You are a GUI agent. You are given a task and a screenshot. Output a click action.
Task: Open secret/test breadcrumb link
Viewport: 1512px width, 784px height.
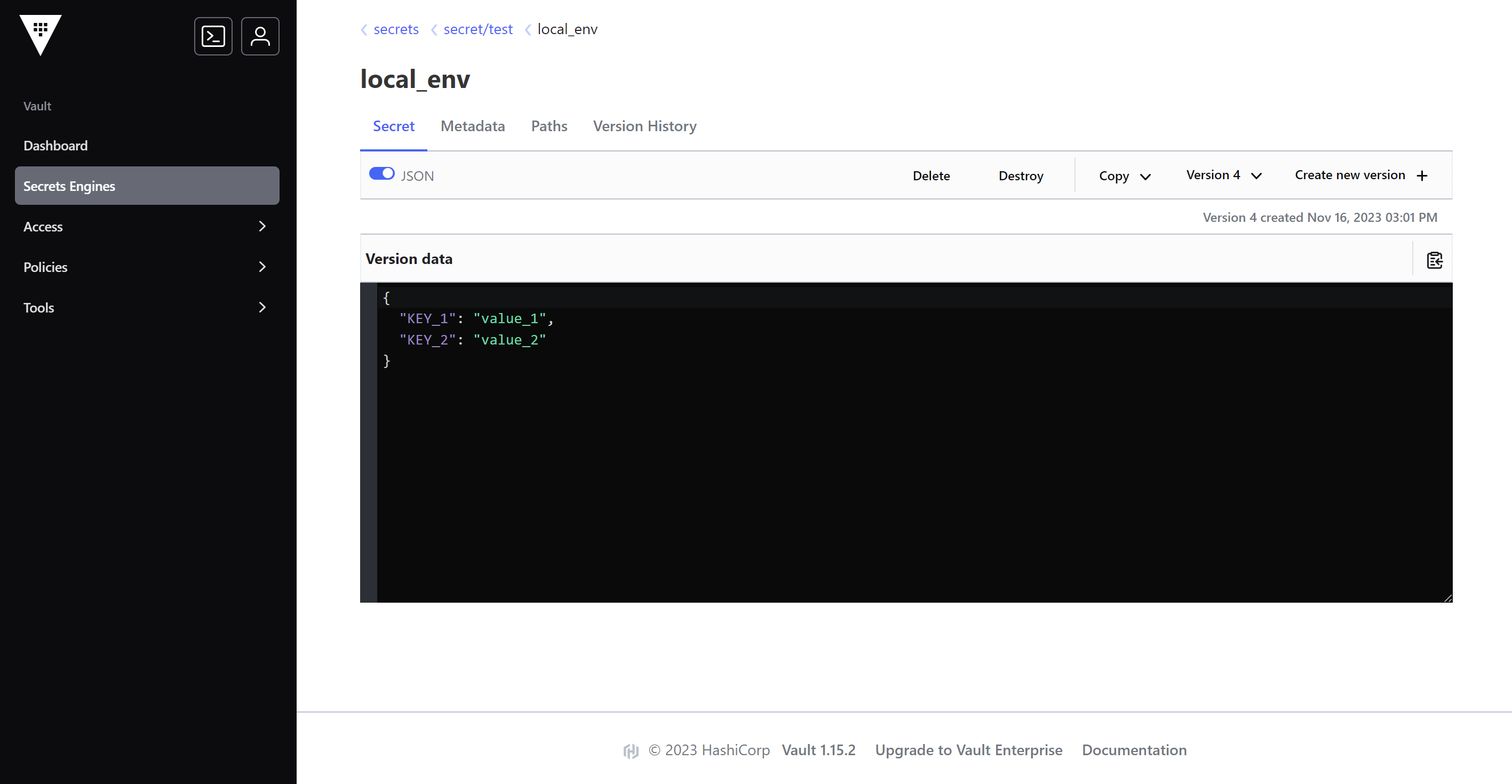tap(478, 29)
